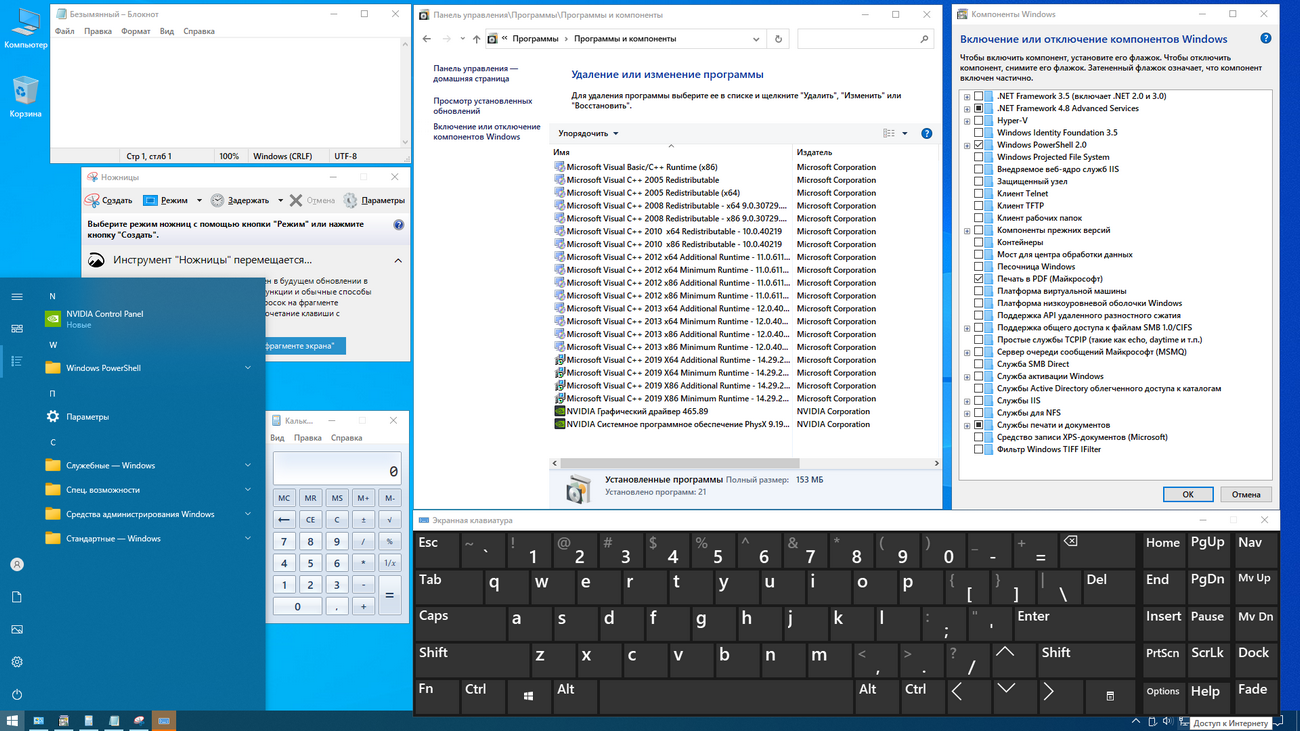This screenshot has width=1300, height=731.
Task: Uncheck Windows PowerShell 2.0 component
Action: pos(979,145)
